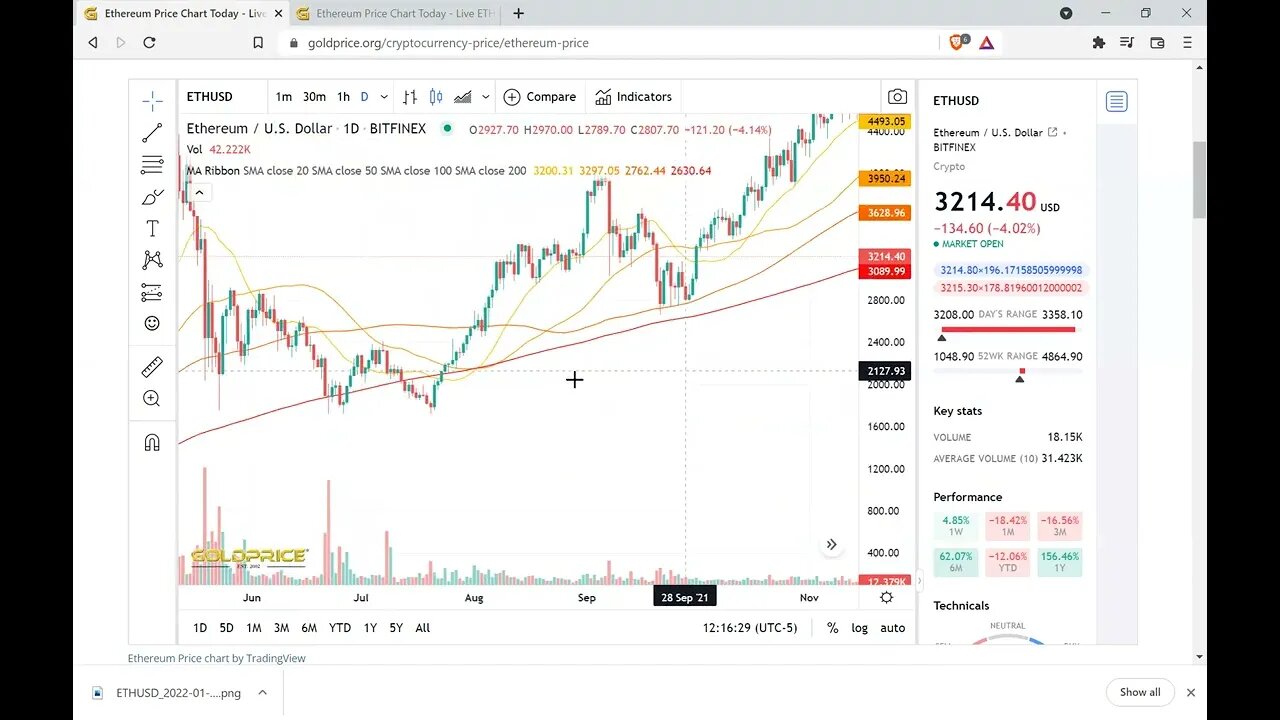Select the trend line drawing tool
Image resolution: width=1280 pixels, height=720 pixels.
[152, 132]
